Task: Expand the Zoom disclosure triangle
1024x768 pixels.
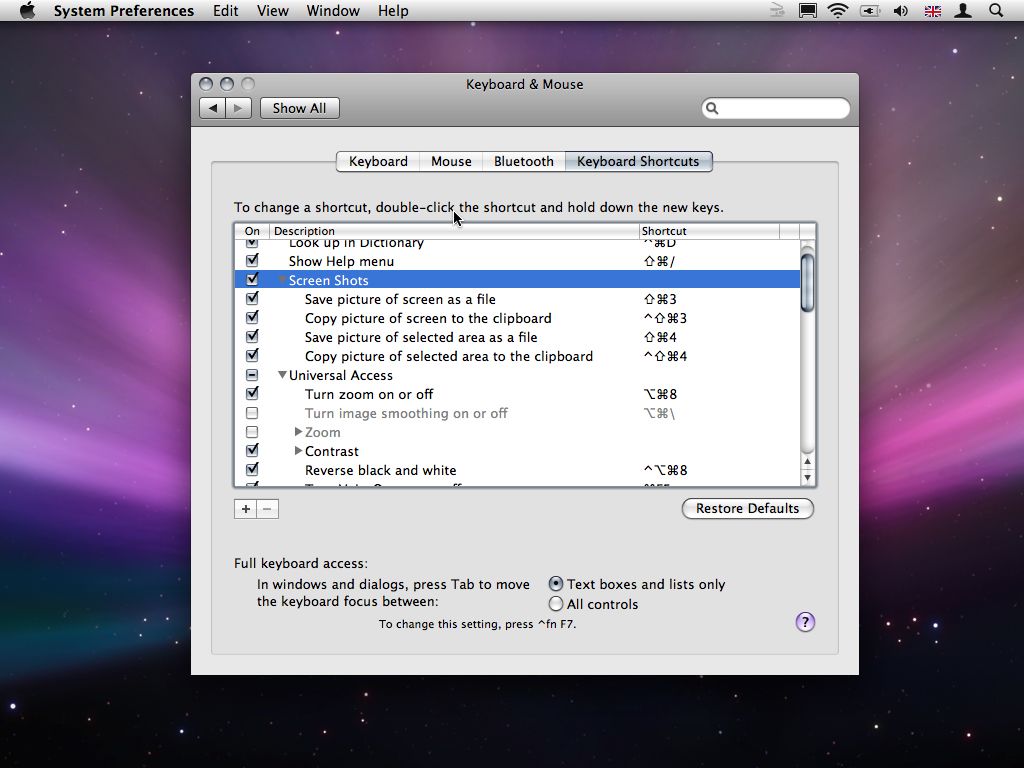Action: [298, 432]
